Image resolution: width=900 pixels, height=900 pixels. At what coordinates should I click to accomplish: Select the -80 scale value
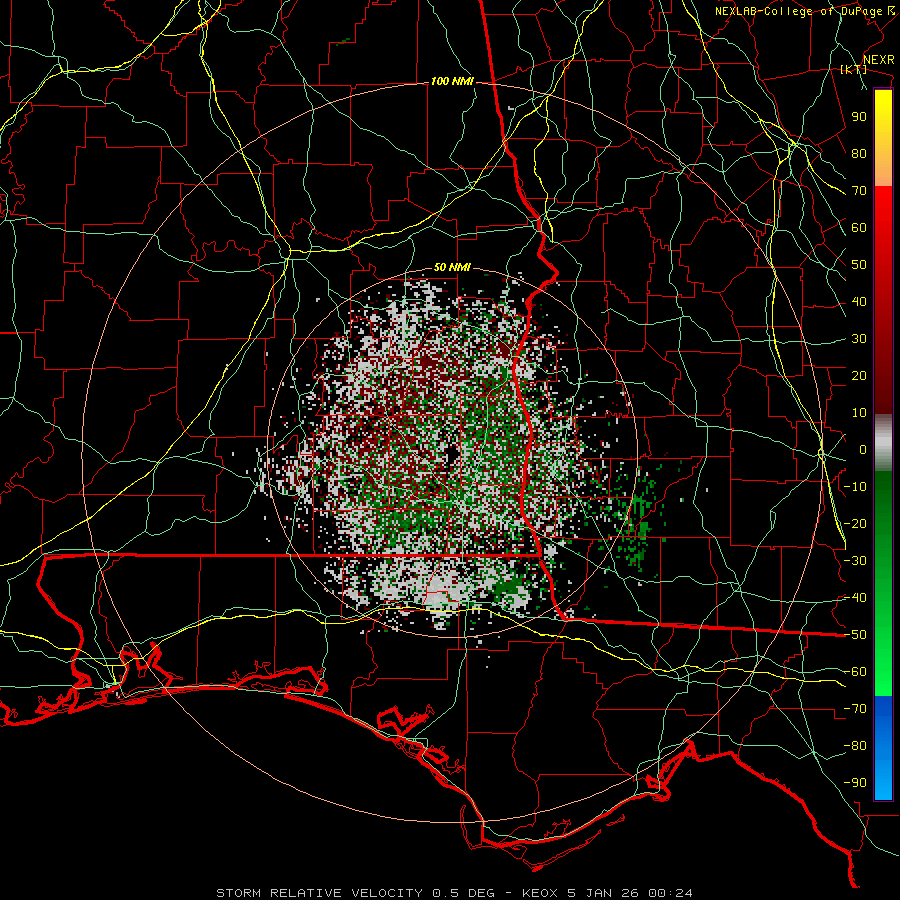click(855, 746)
